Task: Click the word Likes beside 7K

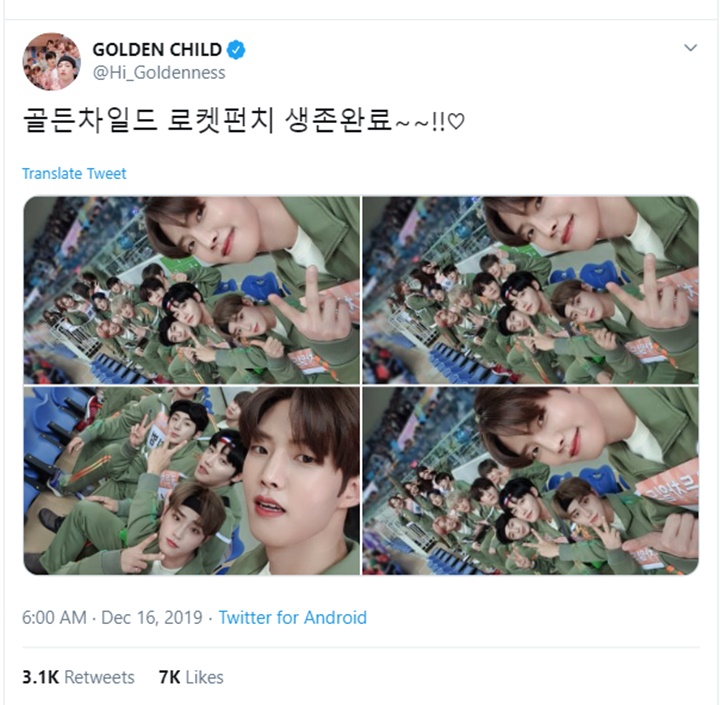Action: click(x=204, y=677)
